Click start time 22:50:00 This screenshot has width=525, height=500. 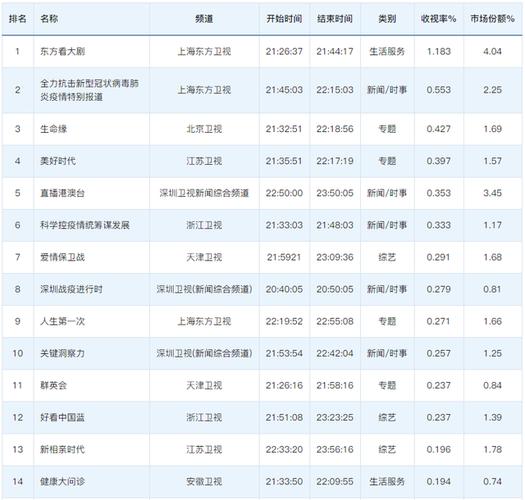tap(284, 193)
